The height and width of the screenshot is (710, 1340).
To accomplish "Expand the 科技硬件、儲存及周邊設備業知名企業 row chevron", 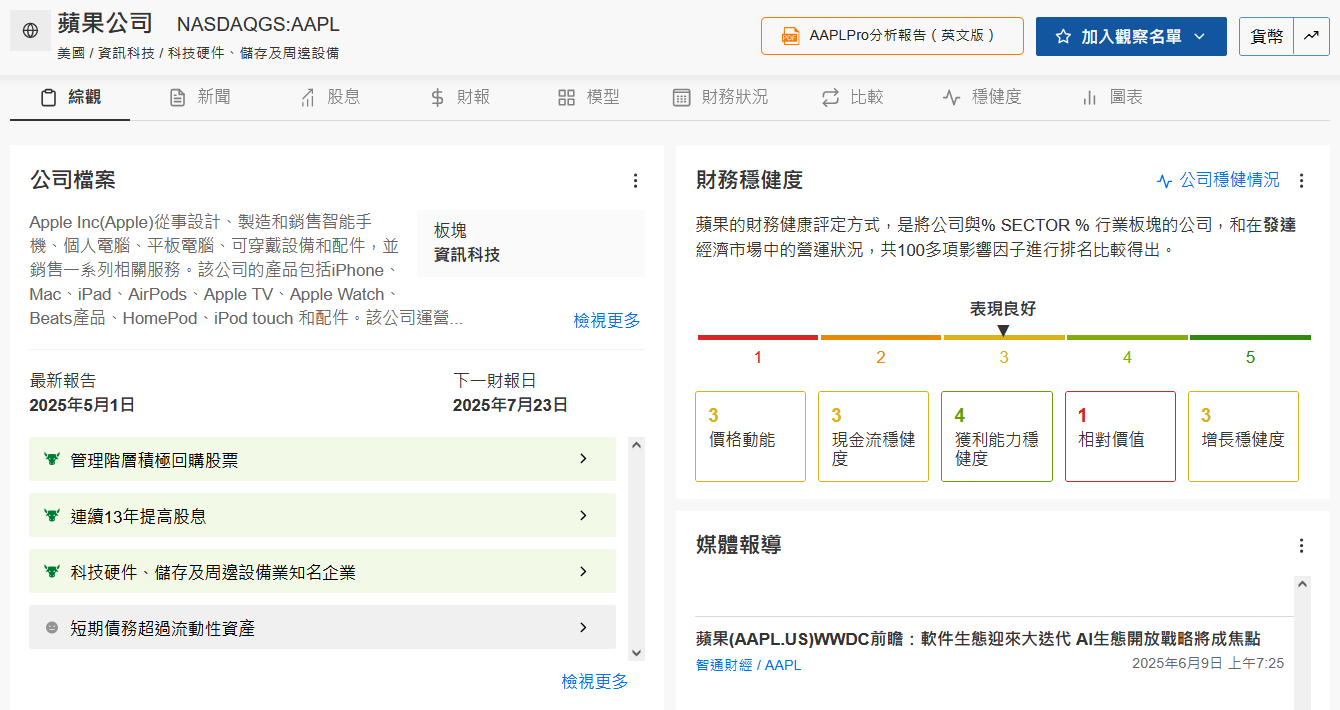I will [583, 572].
